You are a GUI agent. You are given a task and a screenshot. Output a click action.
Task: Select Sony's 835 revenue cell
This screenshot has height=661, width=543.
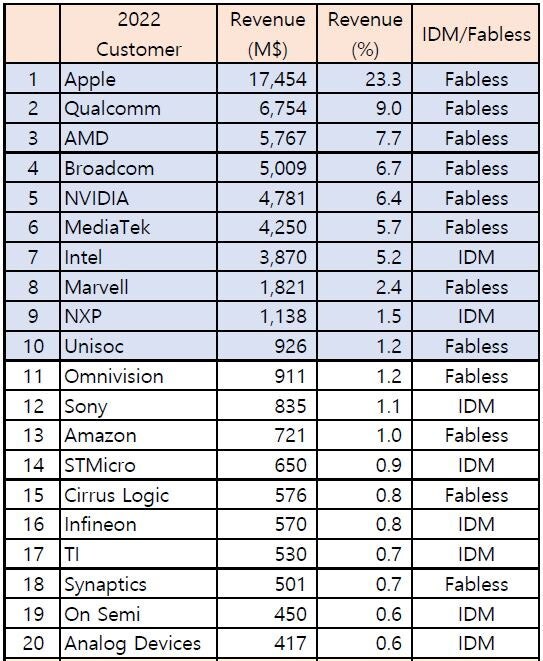point(267,406)
